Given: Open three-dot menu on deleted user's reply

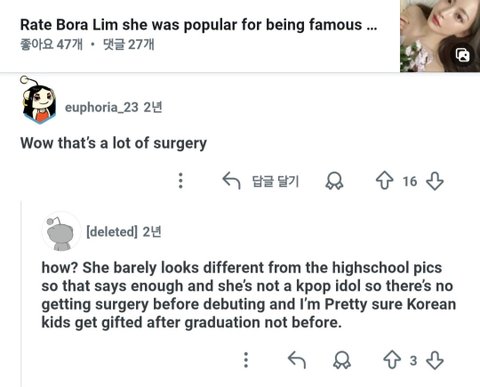Looking at the screenshot, I should pyautogui.click(x=246, y=360).
